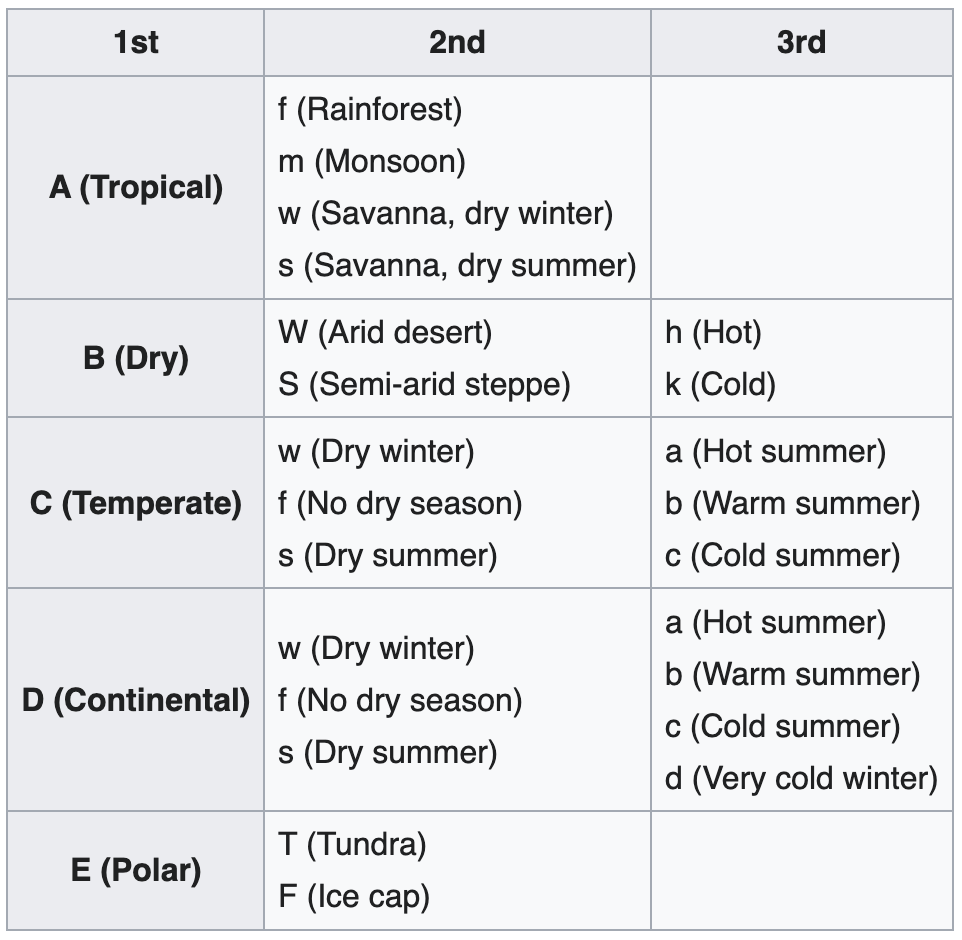Select the 'A (Tropical)' row header

[x=136, y=188]
